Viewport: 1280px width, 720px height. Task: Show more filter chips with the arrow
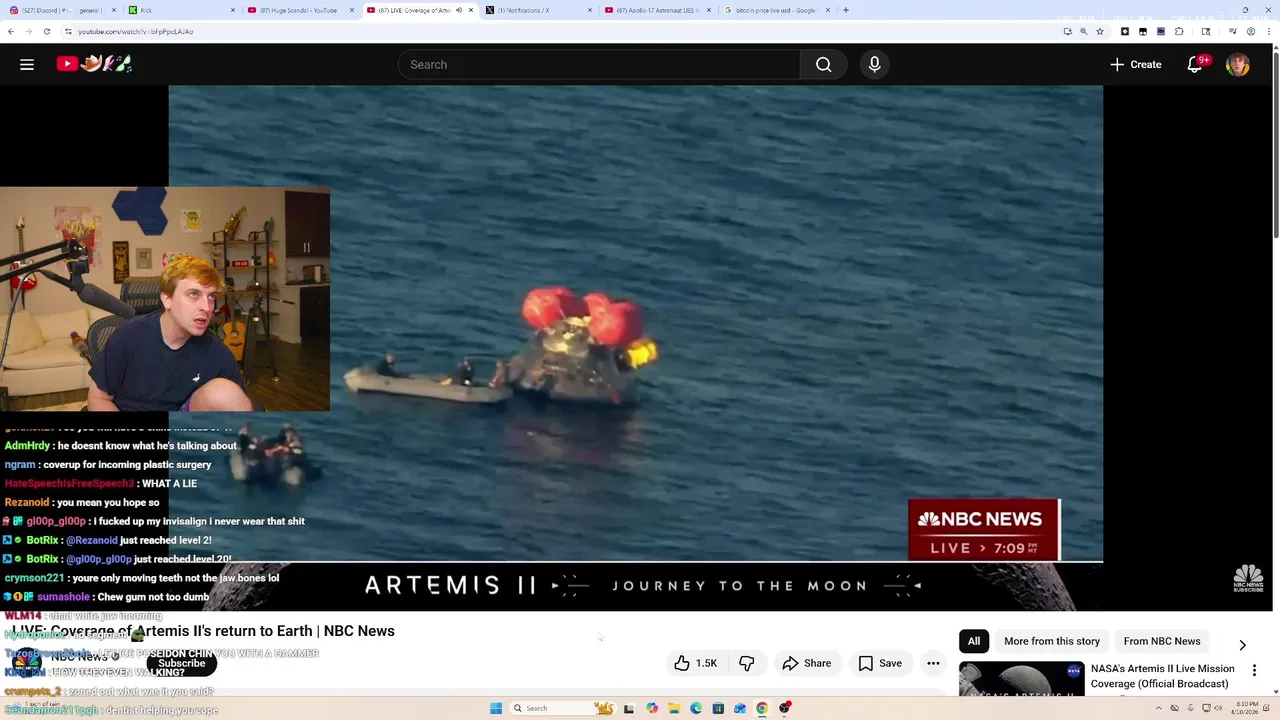(1242, 645)
